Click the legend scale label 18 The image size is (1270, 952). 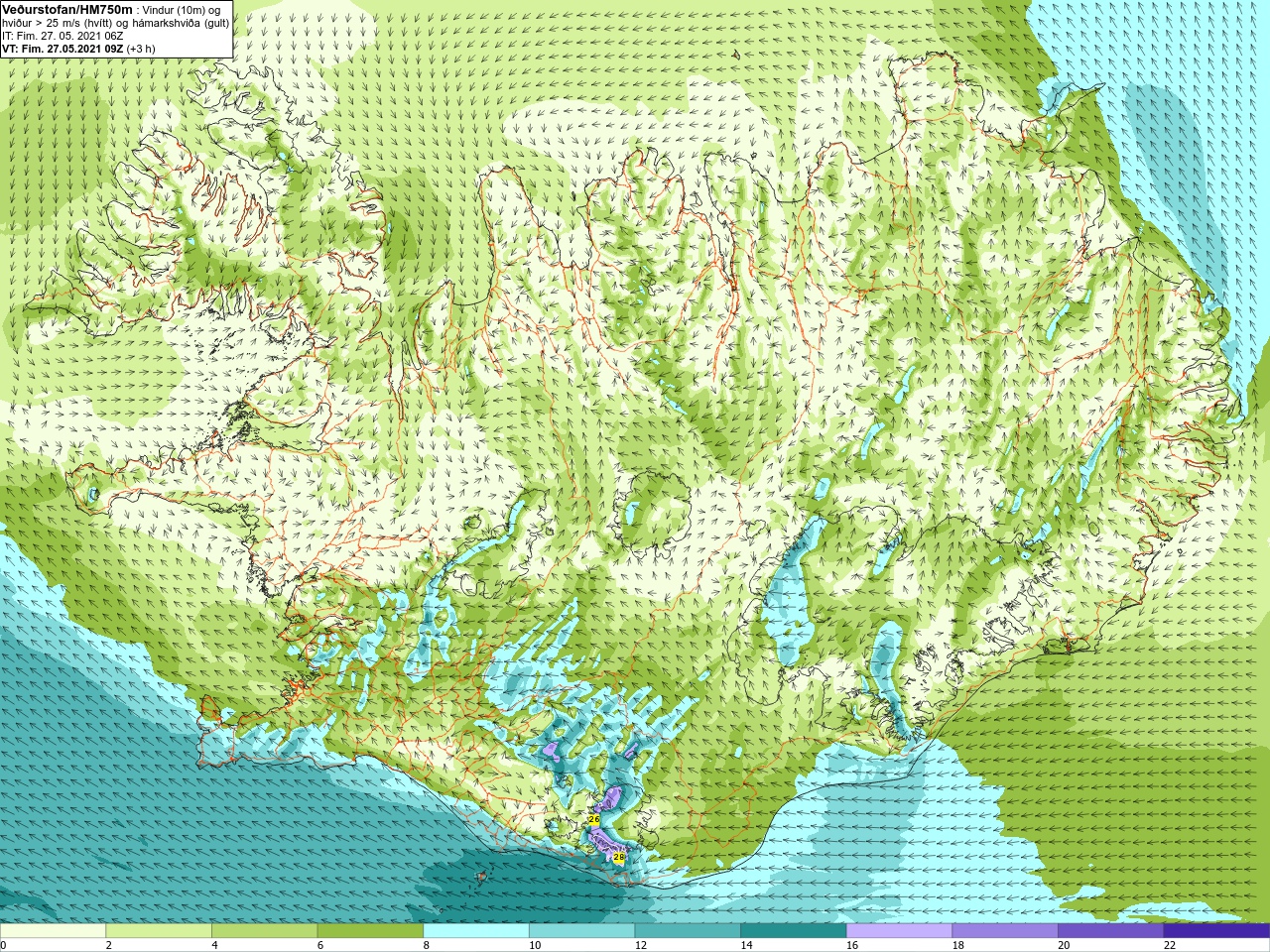point(958,945)
